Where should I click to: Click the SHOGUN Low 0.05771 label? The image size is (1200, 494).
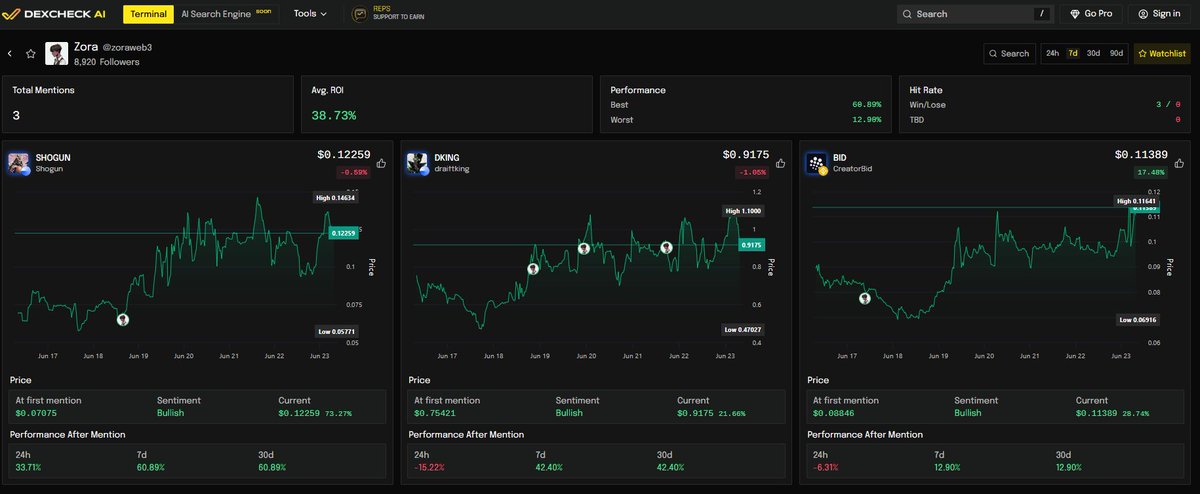pos(336,330)
